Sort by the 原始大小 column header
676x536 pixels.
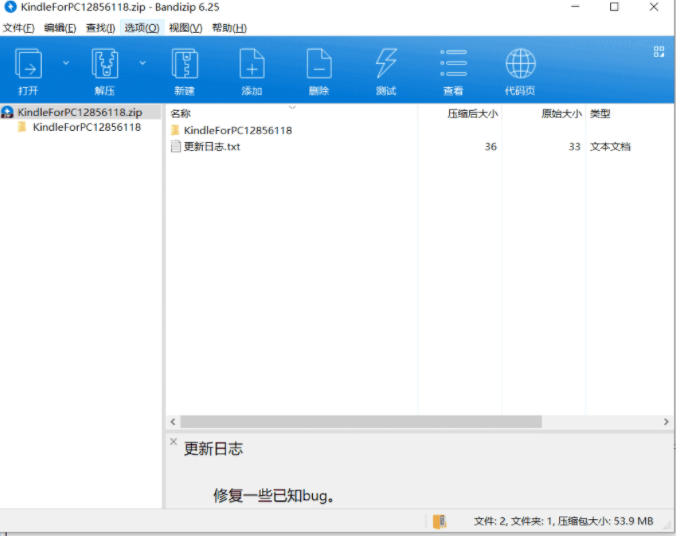(543, 113)
